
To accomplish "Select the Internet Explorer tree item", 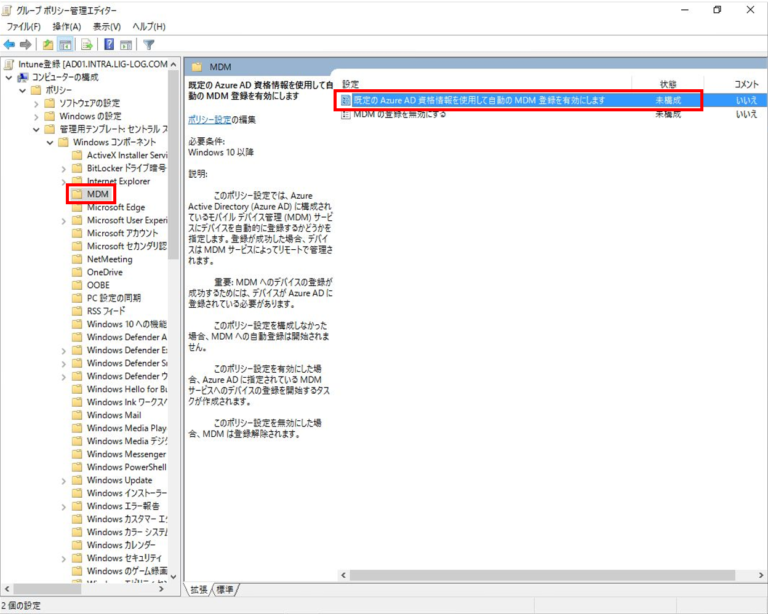I will [119, 181].
